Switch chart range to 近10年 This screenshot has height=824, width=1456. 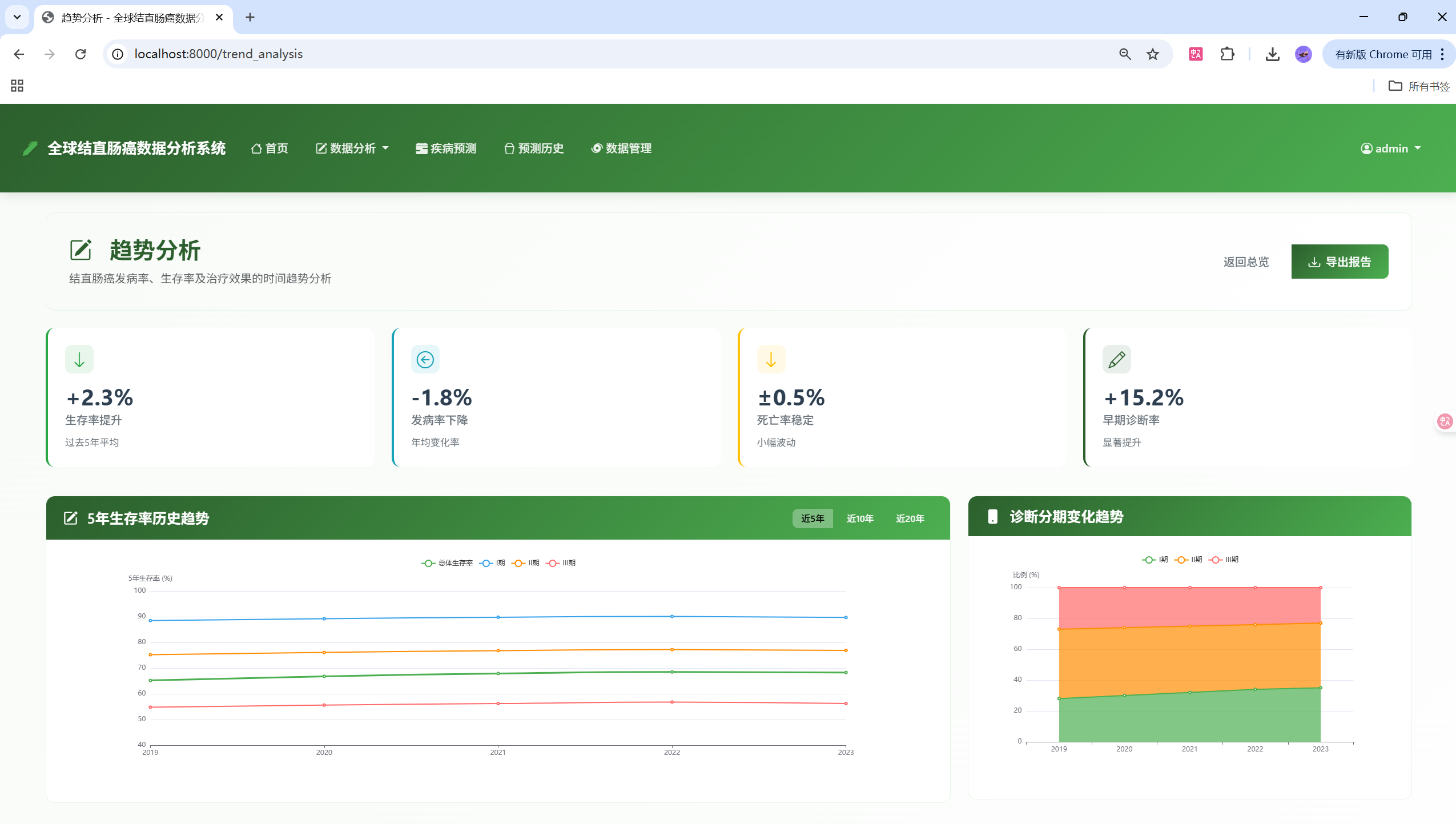(x=859, y=518)
